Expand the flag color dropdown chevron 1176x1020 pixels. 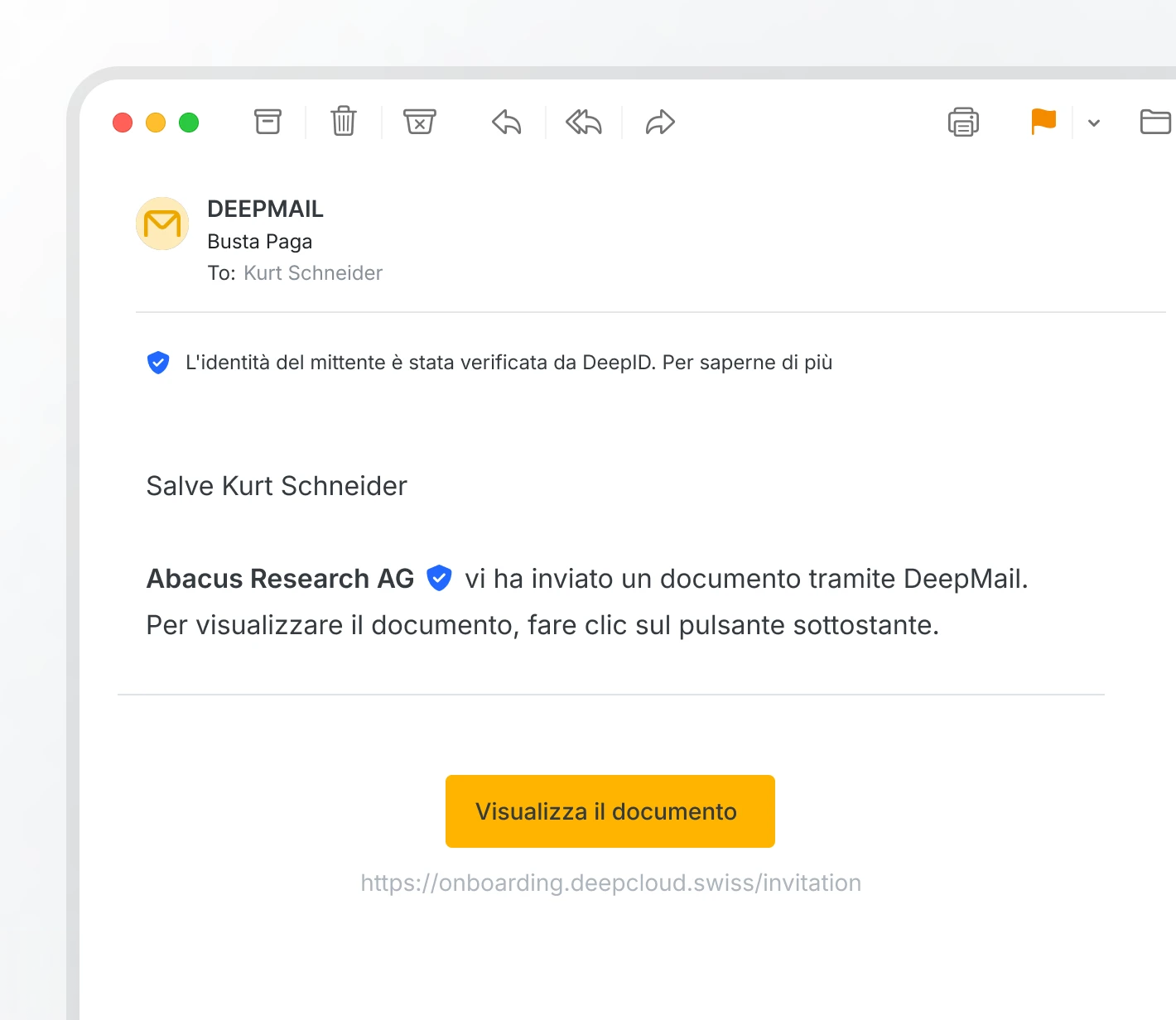[x=1094, y=123]
